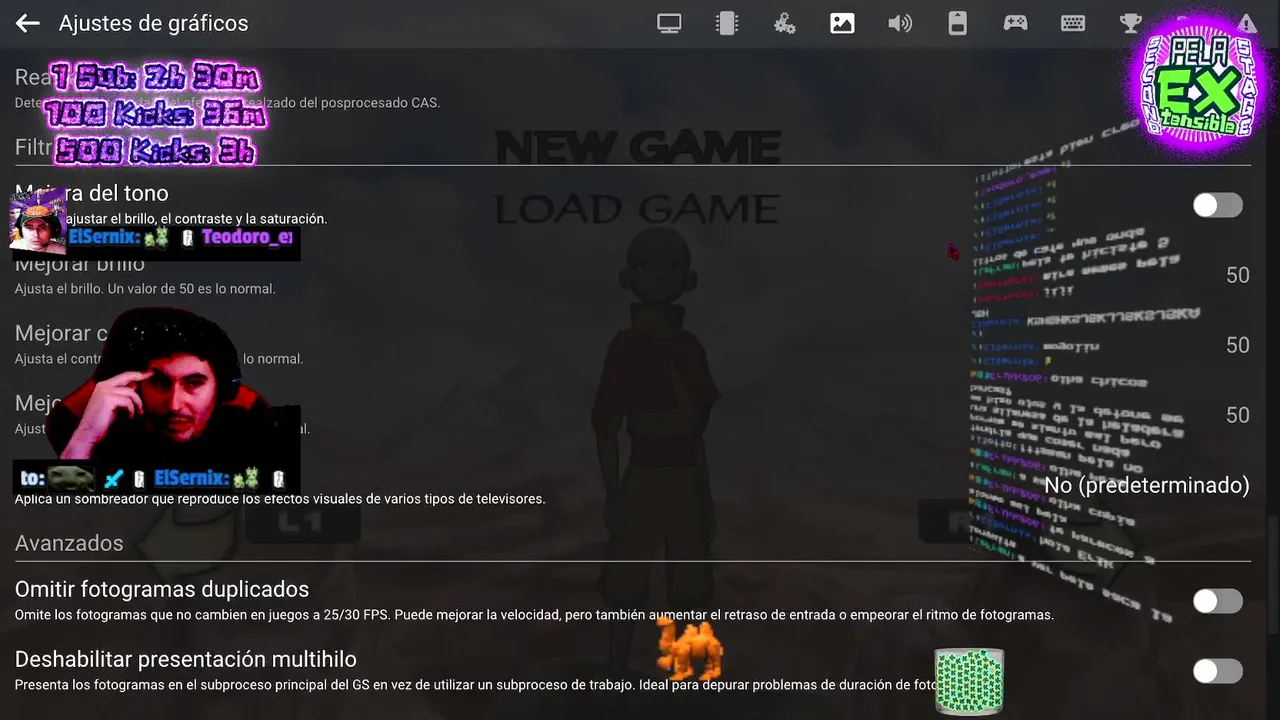
Task: Open the audio speaker settings icon
Action: (900, 23)
